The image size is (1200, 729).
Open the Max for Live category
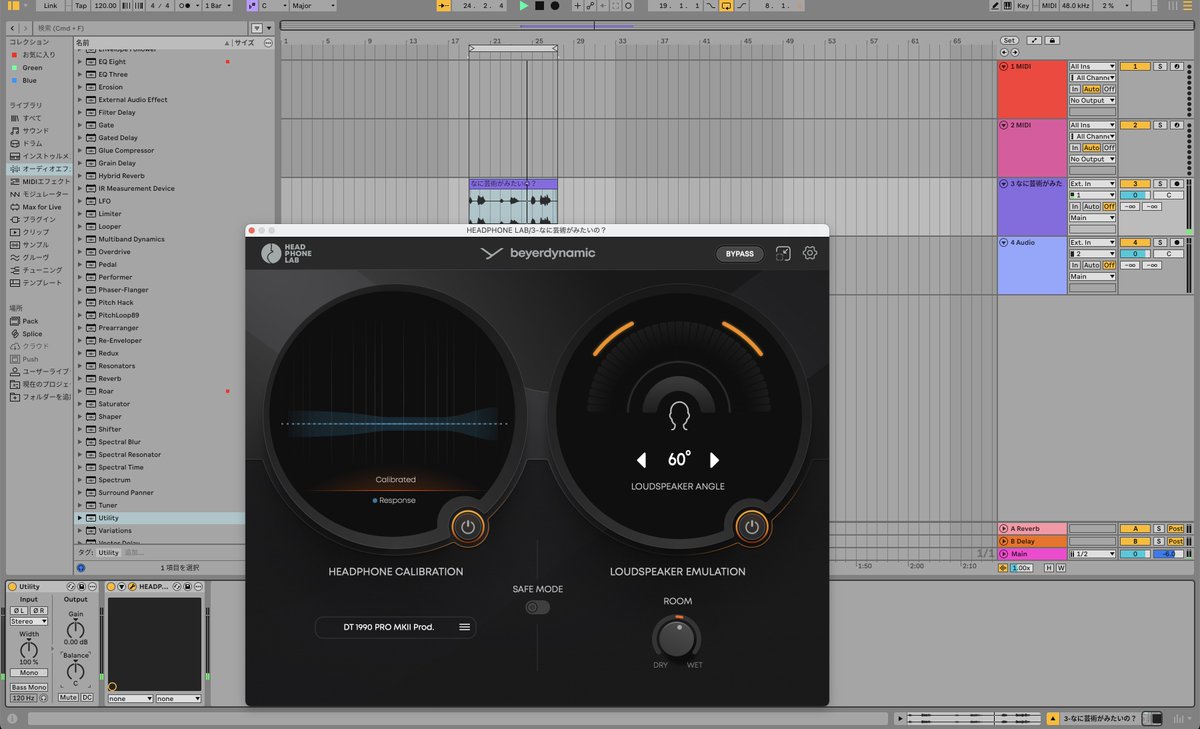pos(41,207)
